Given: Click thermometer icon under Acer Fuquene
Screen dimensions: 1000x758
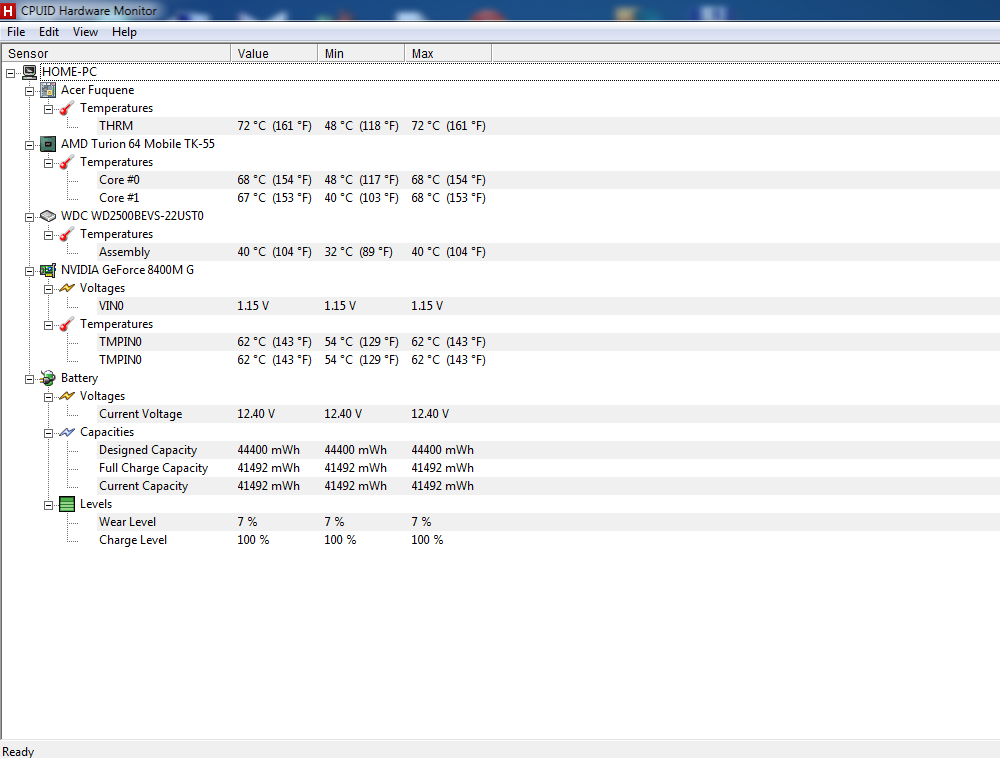Looking at the screenshot, I should pyautogui.click(x=67, y=108).
